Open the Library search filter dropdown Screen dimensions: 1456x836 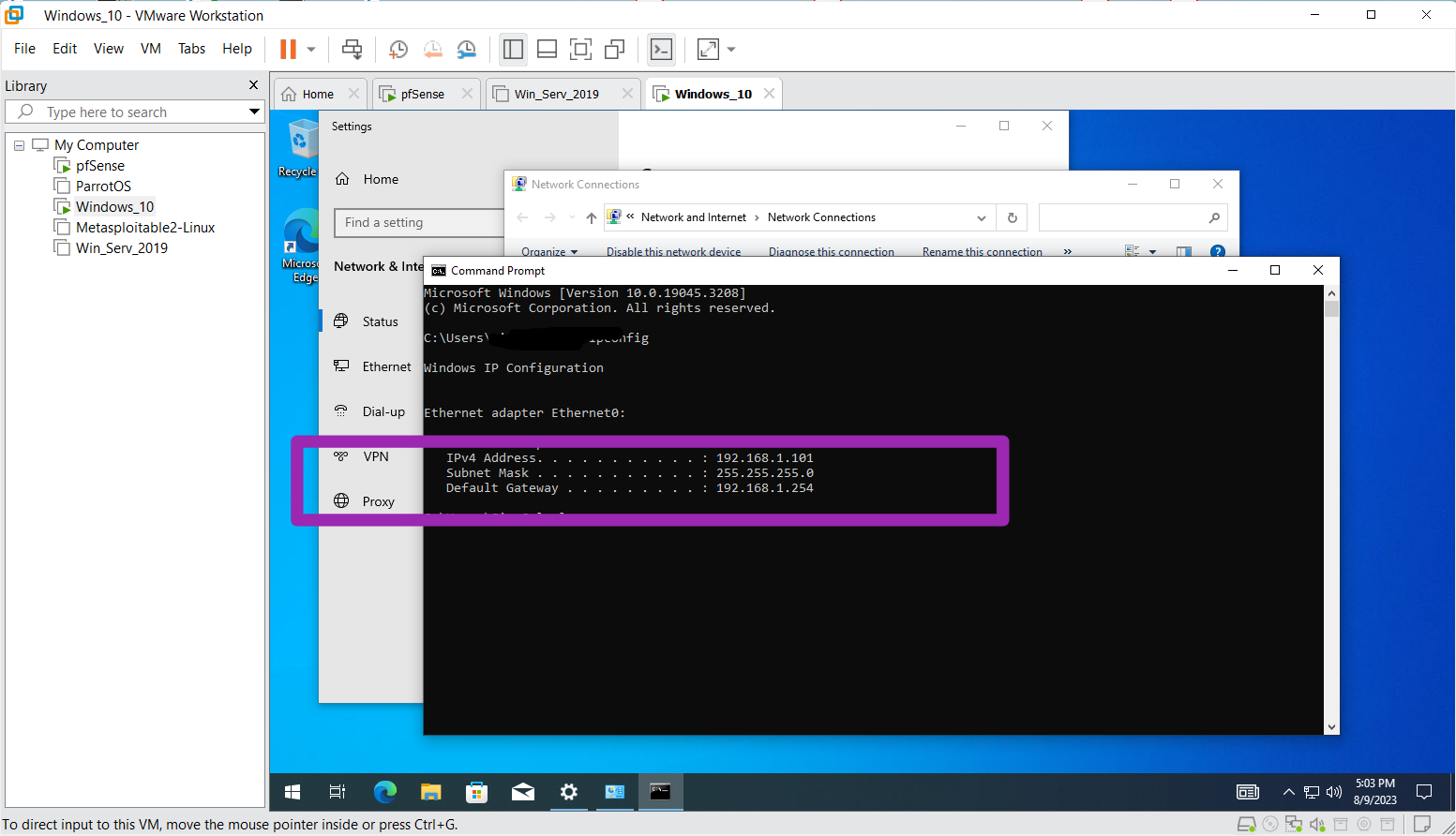pos(254,112)
